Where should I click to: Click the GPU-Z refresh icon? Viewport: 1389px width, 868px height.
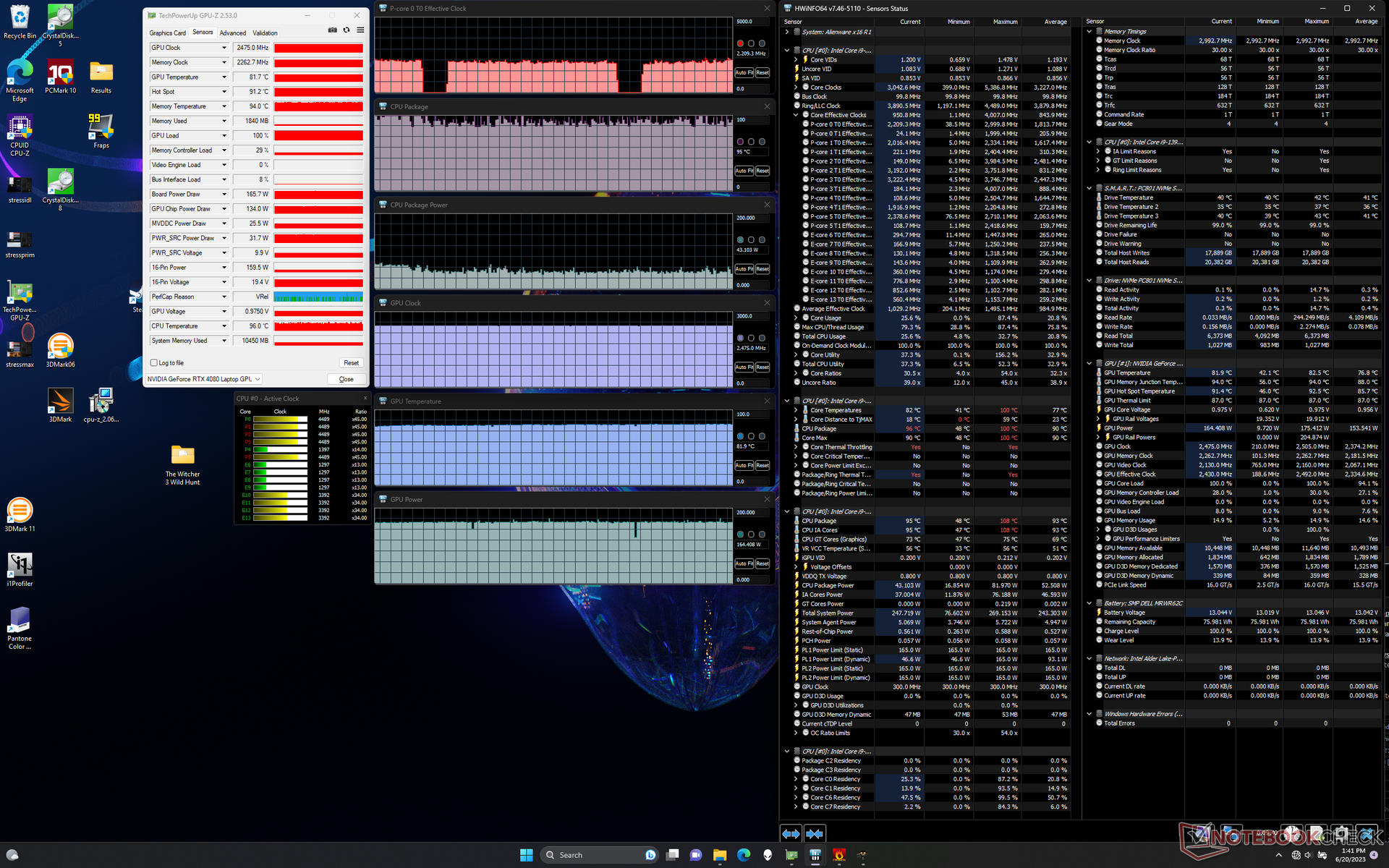tap(347, 30)
